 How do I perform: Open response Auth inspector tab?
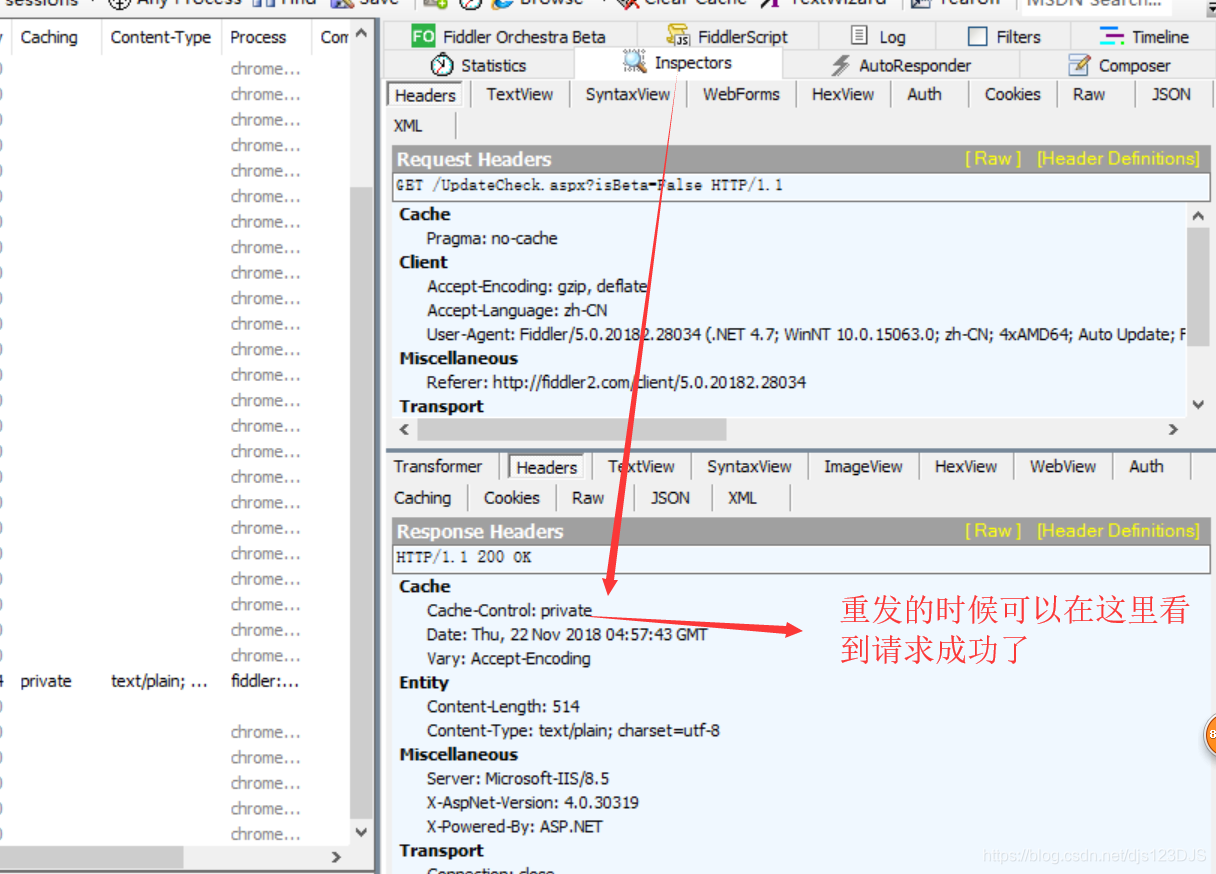[1146, 466]
